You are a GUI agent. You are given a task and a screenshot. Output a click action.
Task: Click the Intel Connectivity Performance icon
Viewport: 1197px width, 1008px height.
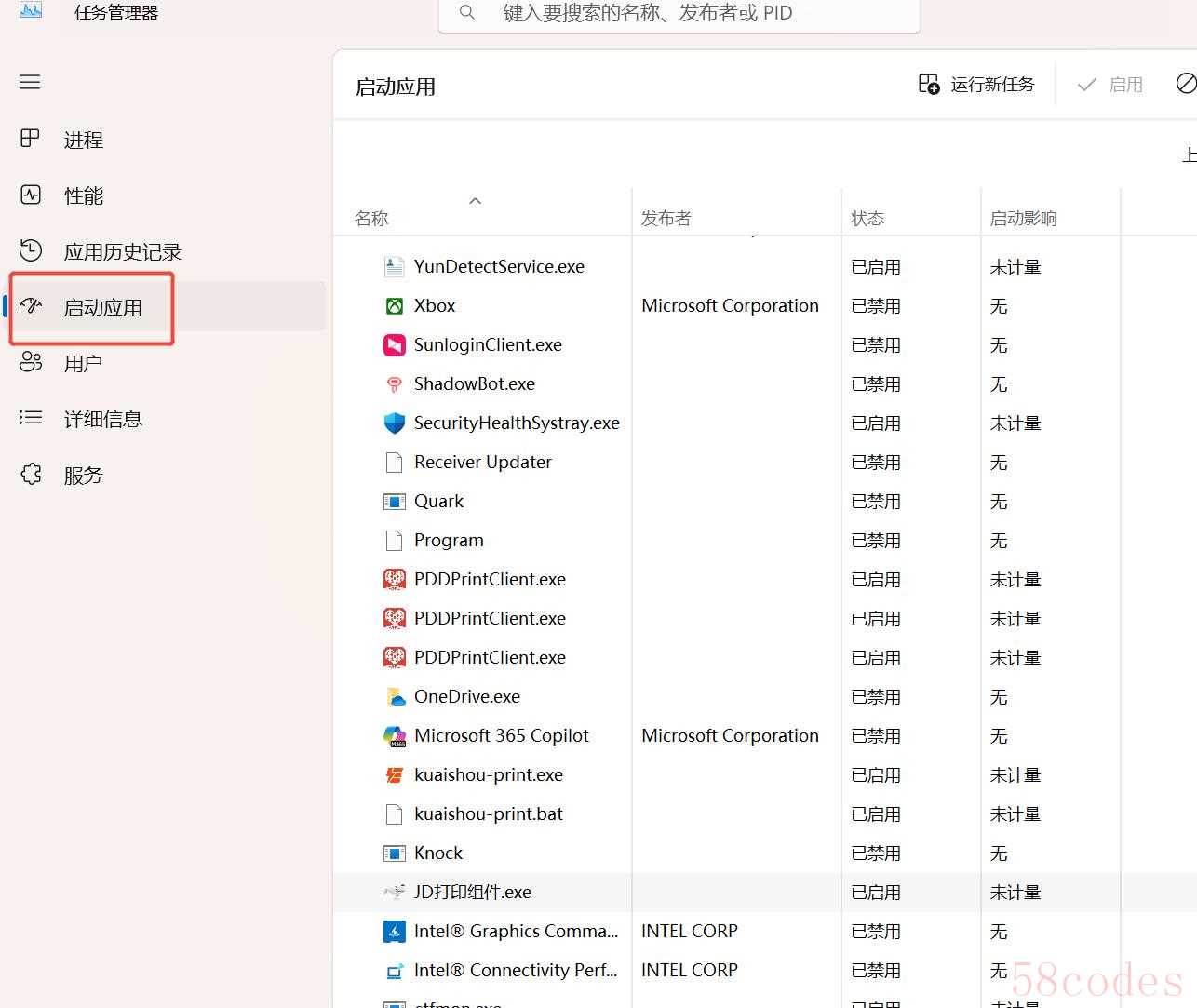click(395, 971)
